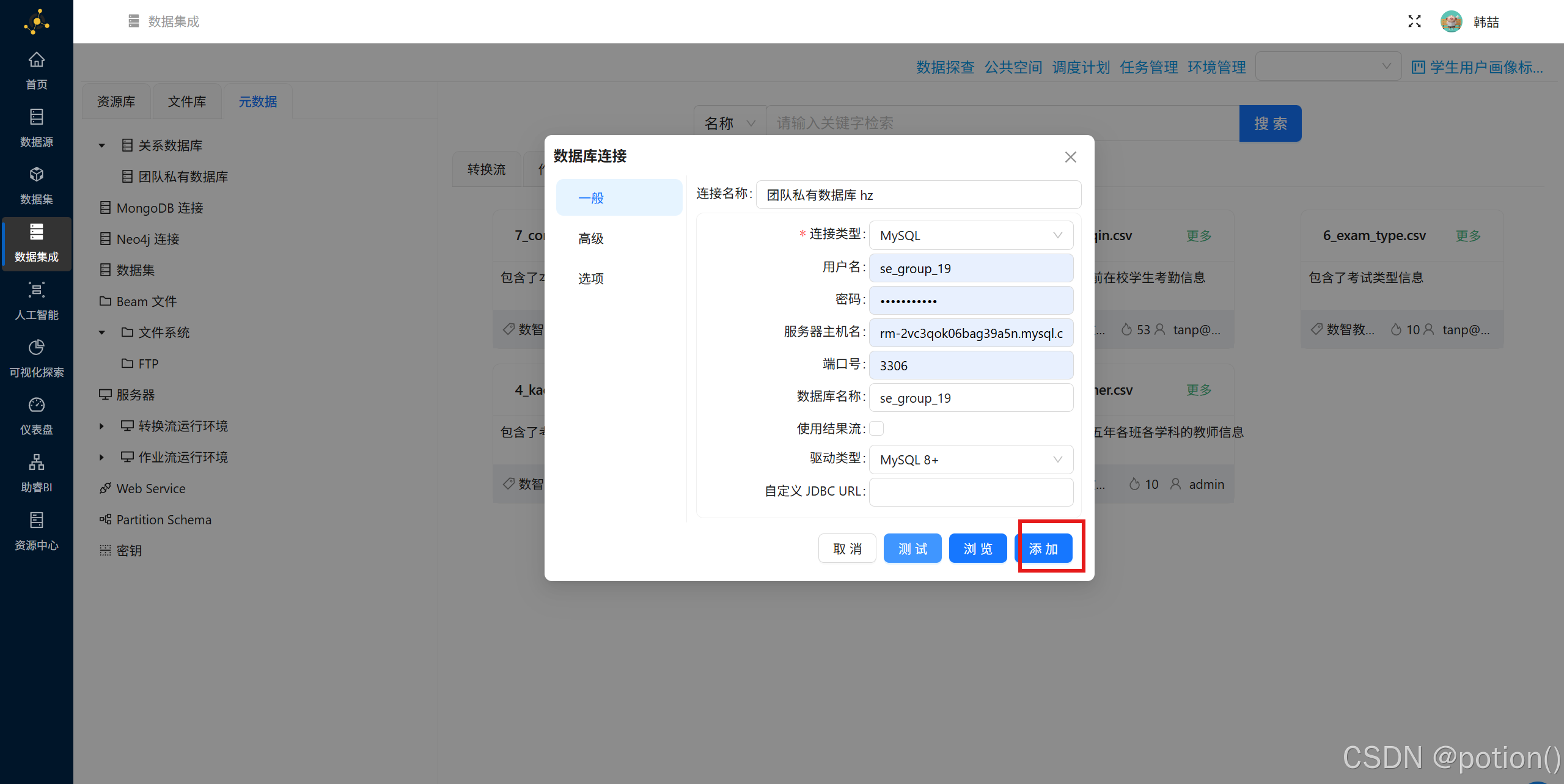The height and width of the screenshot is (784, 1564).
Task: Switch to the 元数据 tab
Action: pyautogui.click(x=258, y=101)
